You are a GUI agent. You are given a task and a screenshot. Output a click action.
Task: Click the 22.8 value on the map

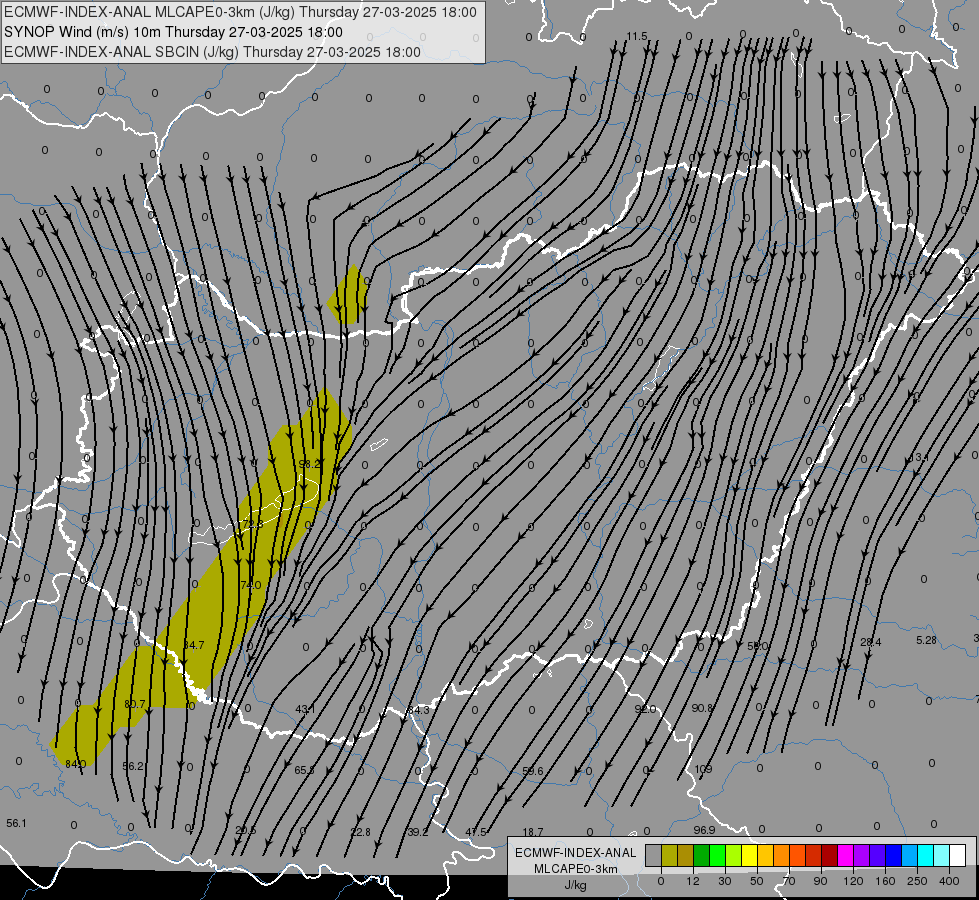click(360, 833)
